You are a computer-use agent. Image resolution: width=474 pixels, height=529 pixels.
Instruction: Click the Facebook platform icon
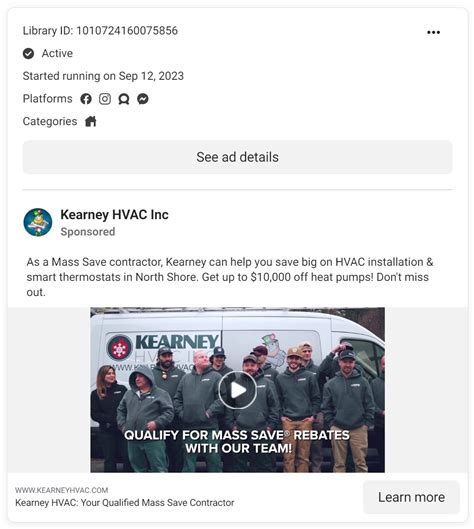point(86,99)
